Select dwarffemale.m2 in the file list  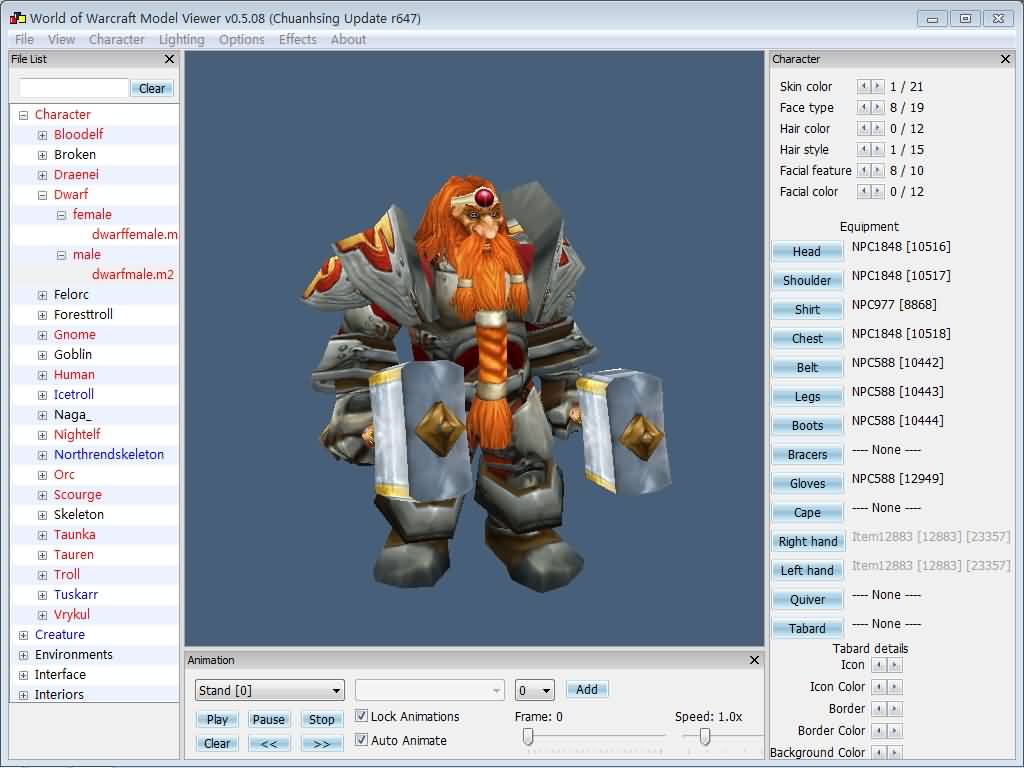click(x=135, y=234)
